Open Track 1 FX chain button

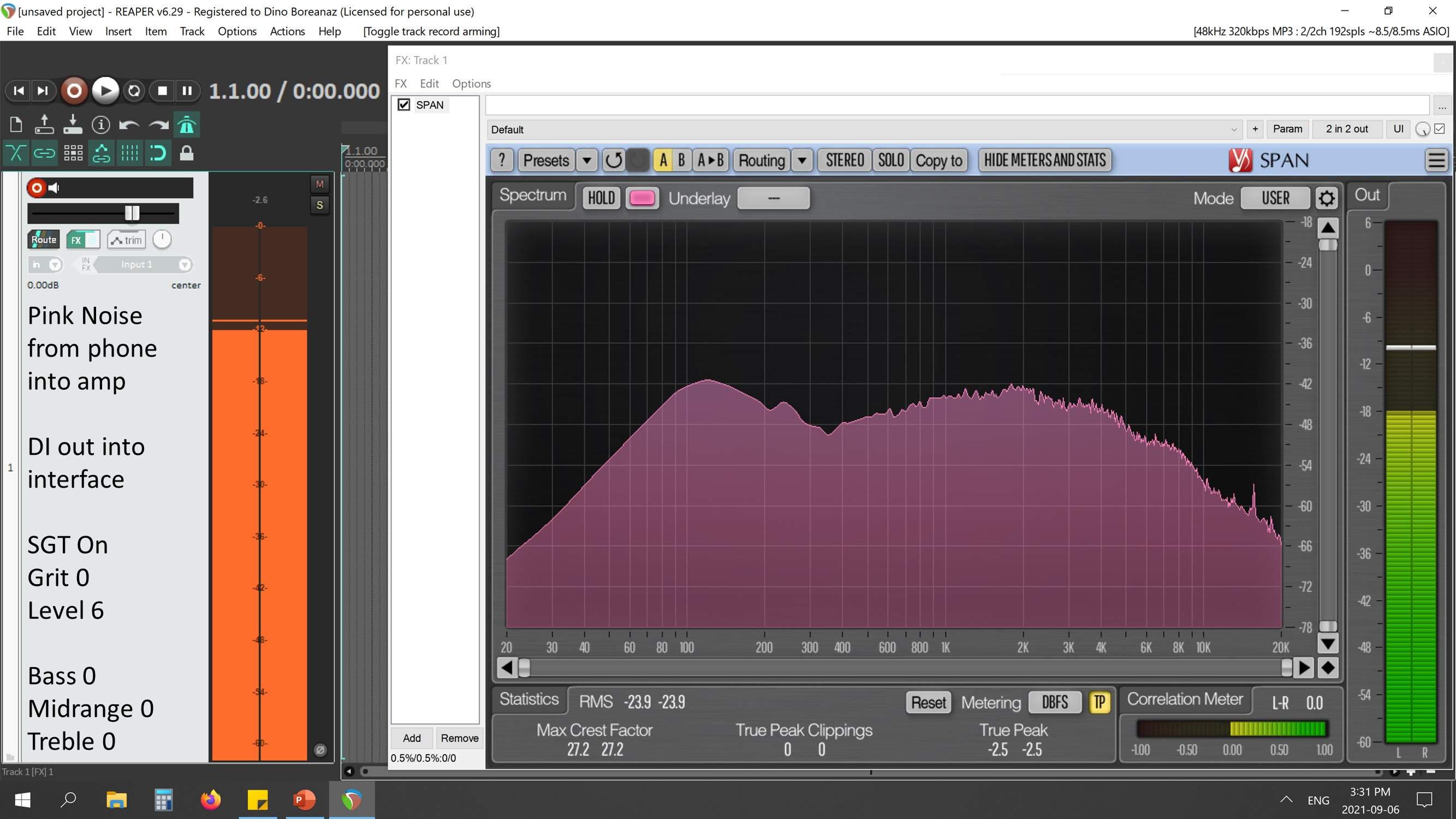click(76, 240)
